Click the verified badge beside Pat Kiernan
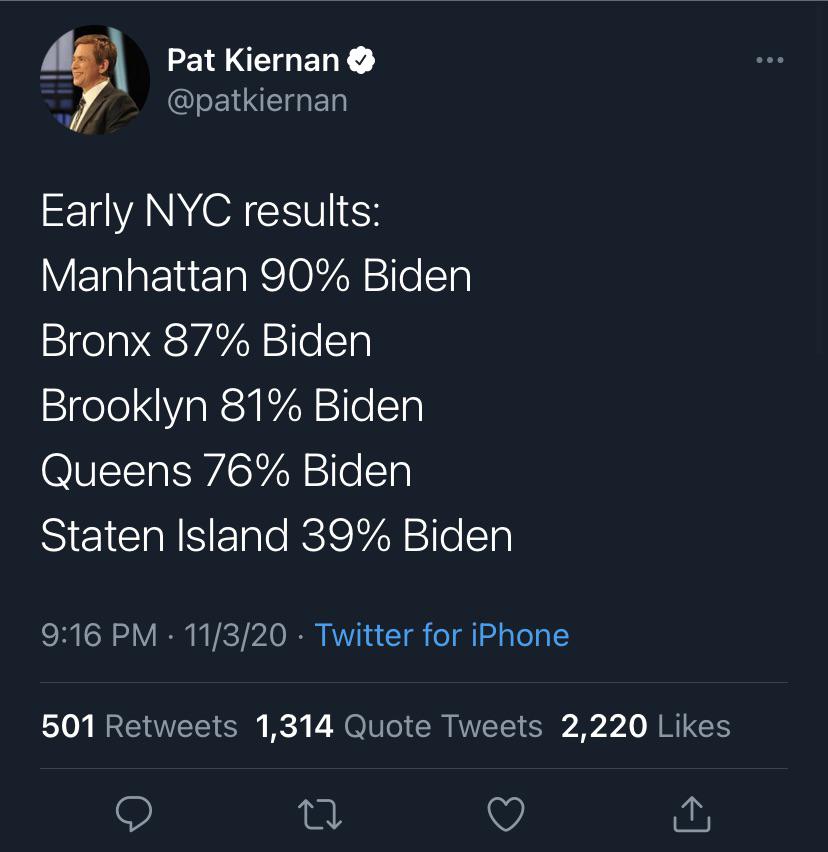The width and height of the screenshot is (828, 852). [361, 61]
